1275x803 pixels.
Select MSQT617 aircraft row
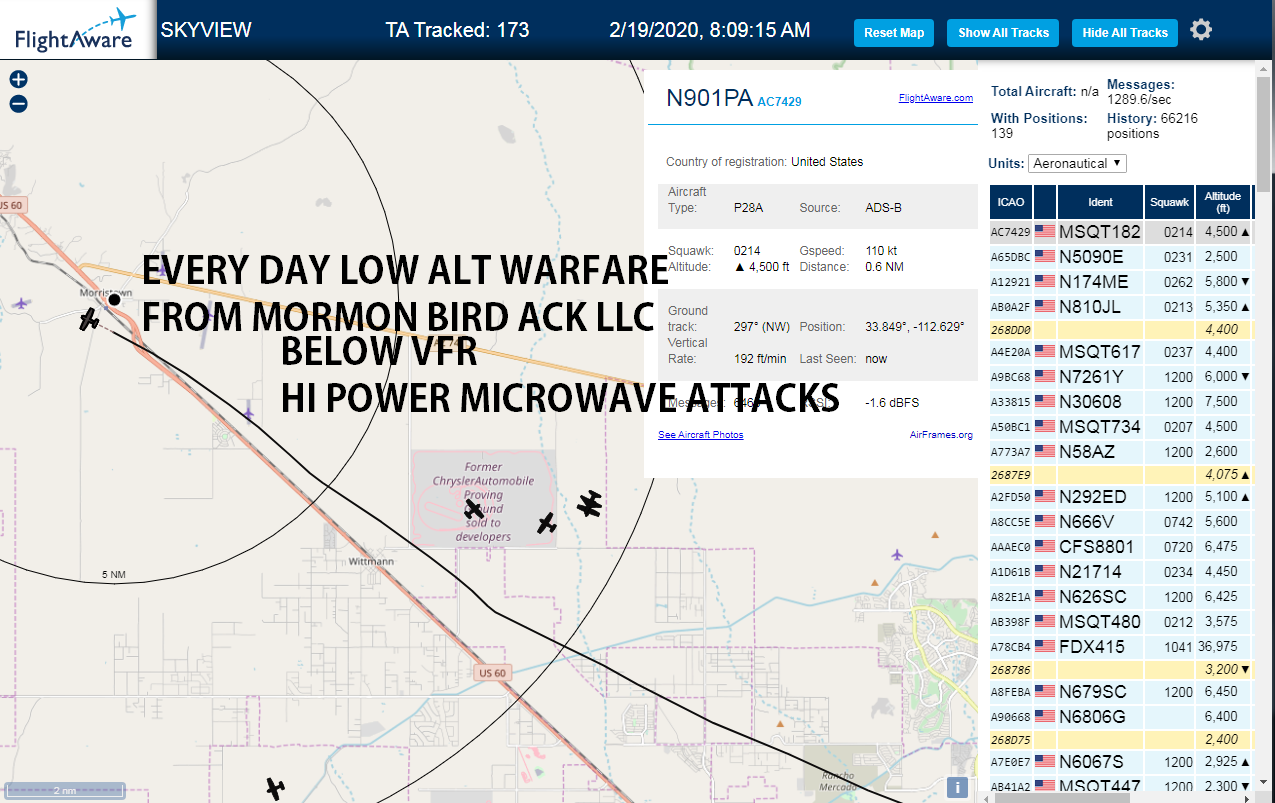(x=1121, y=352)
